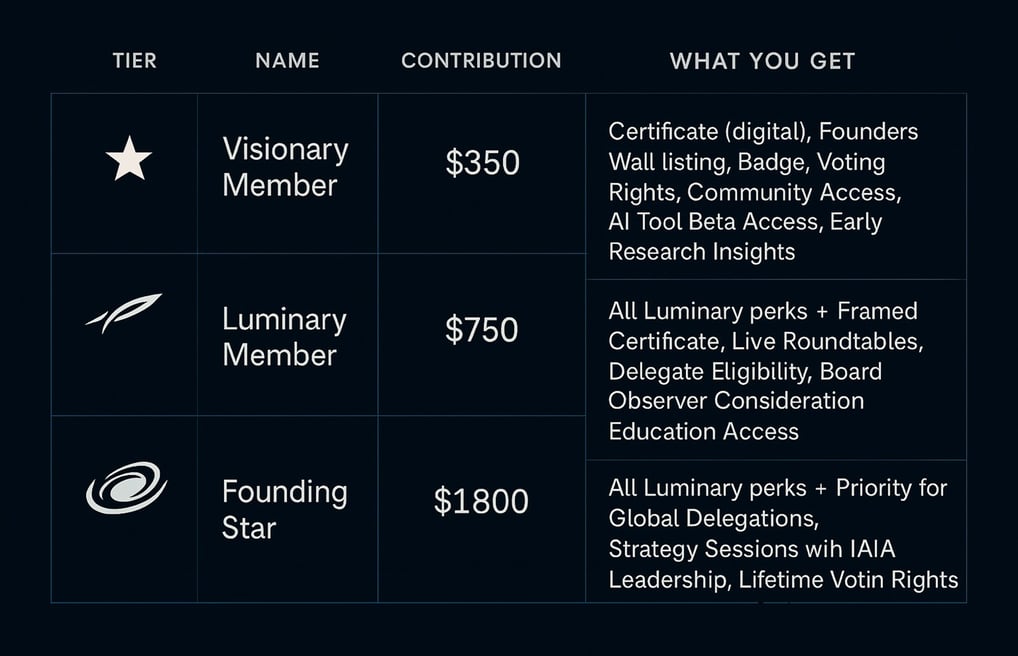Click the swirling galaxy icon for Founding Star

pyautogui.click(x=126, y=487)
